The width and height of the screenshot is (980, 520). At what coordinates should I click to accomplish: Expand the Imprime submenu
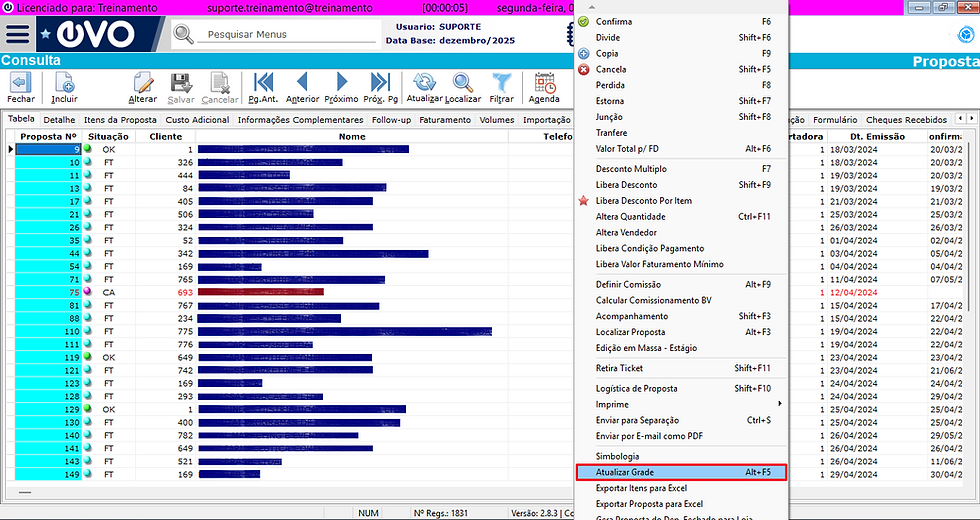[x=681, y=404]
